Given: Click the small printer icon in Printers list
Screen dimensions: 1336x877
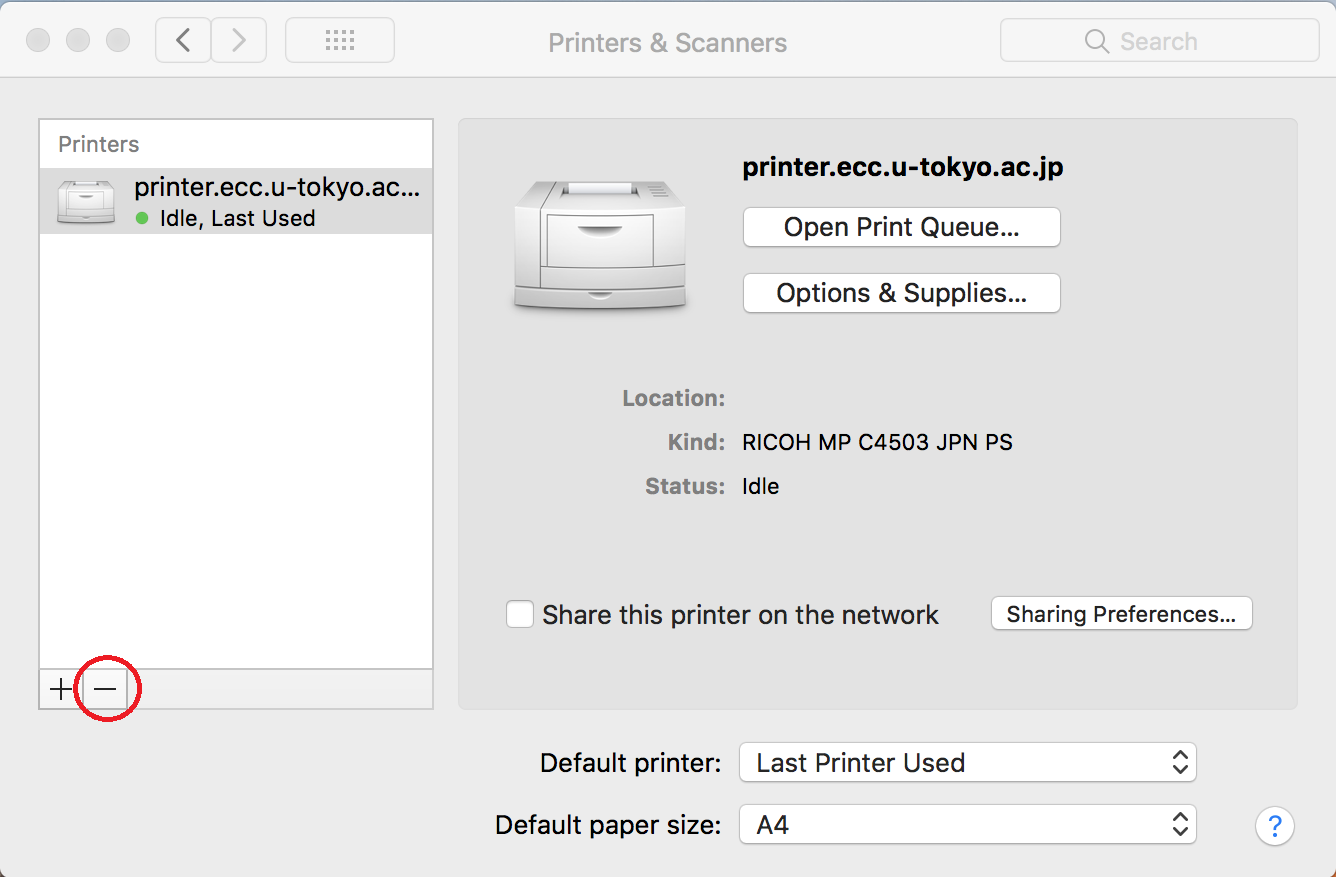Looking at the screenshot, I should click(x=85, y=202).
